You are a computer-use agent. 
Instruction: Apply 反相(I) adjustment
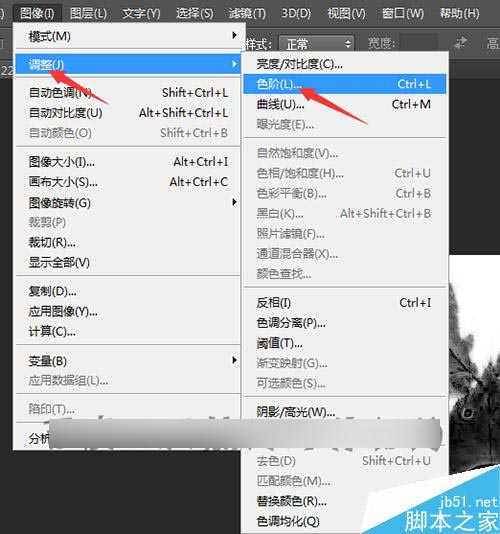pos(345,303)
